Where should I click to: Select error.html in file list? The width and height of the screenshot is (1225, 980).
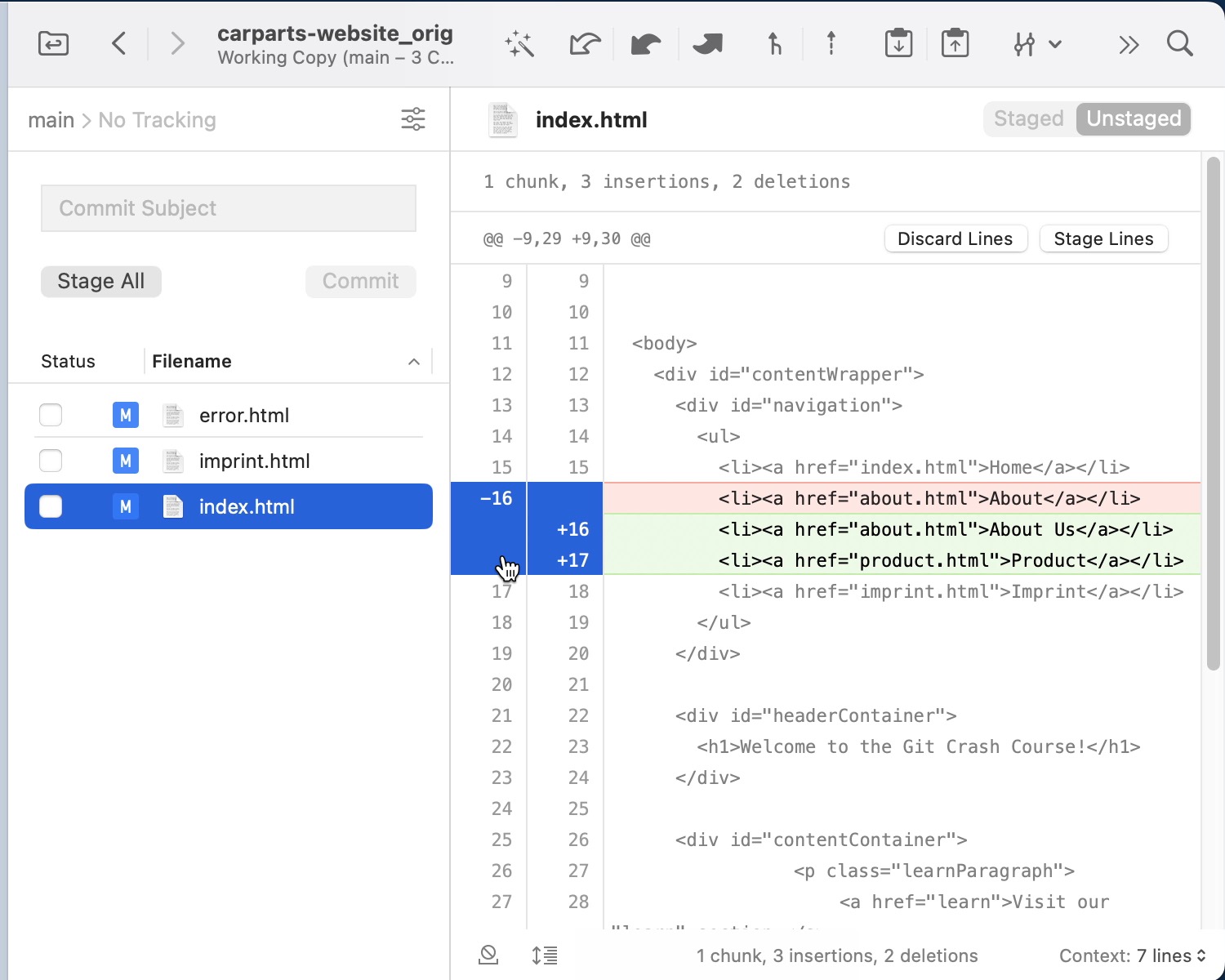229,415
